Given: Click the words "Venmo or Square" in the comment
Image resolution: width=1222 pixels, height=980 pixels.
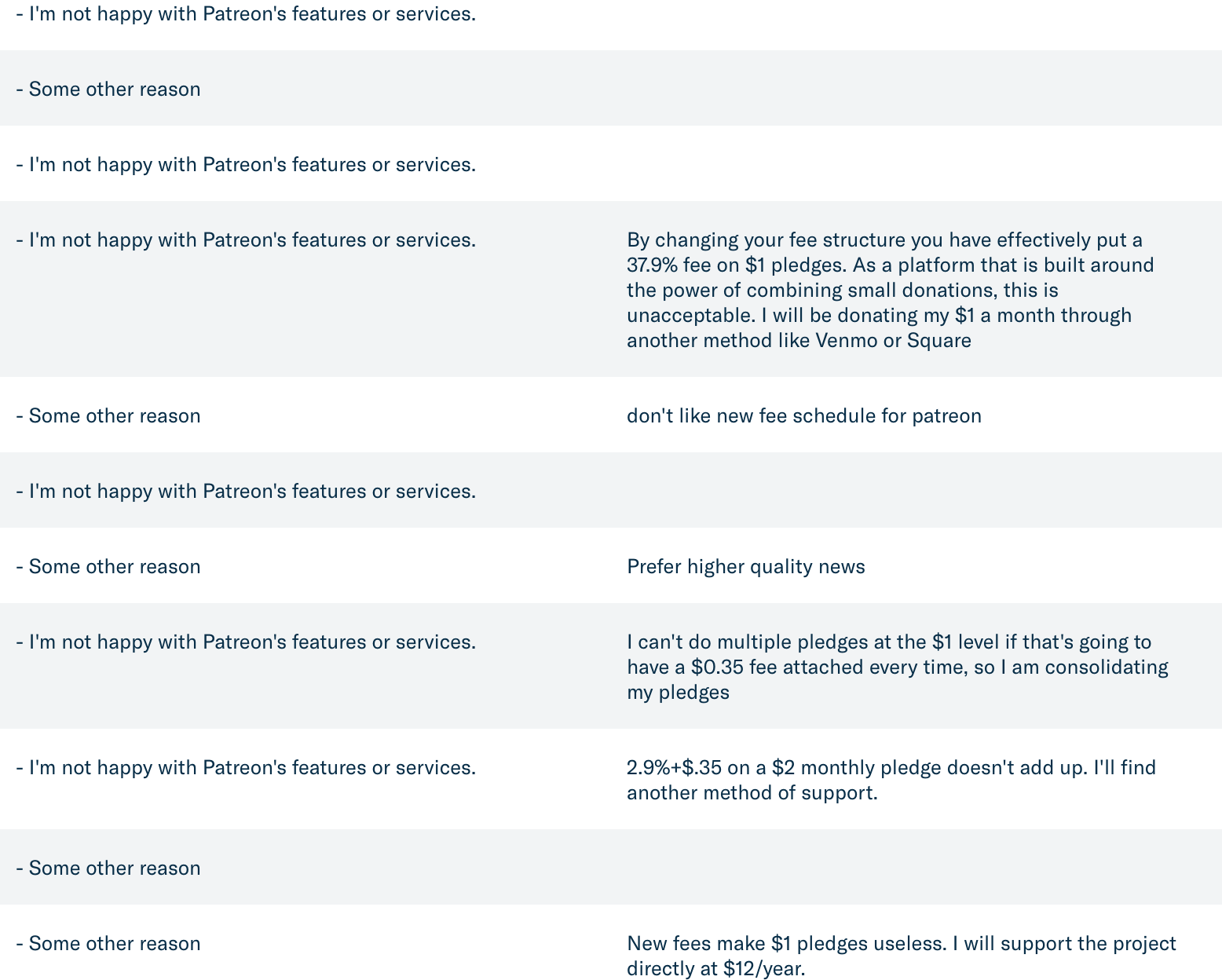Looking at the screenshot, I should [894, 340].
